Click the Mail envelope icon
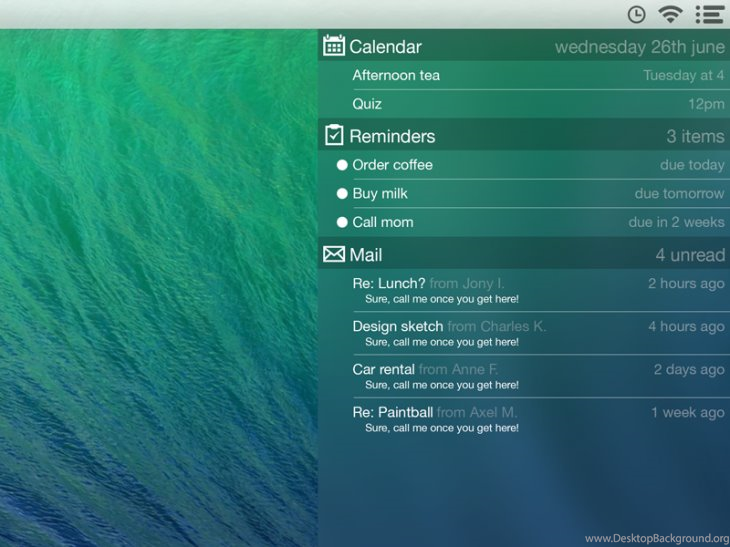 pyautogui.click(x=334, y=254)
